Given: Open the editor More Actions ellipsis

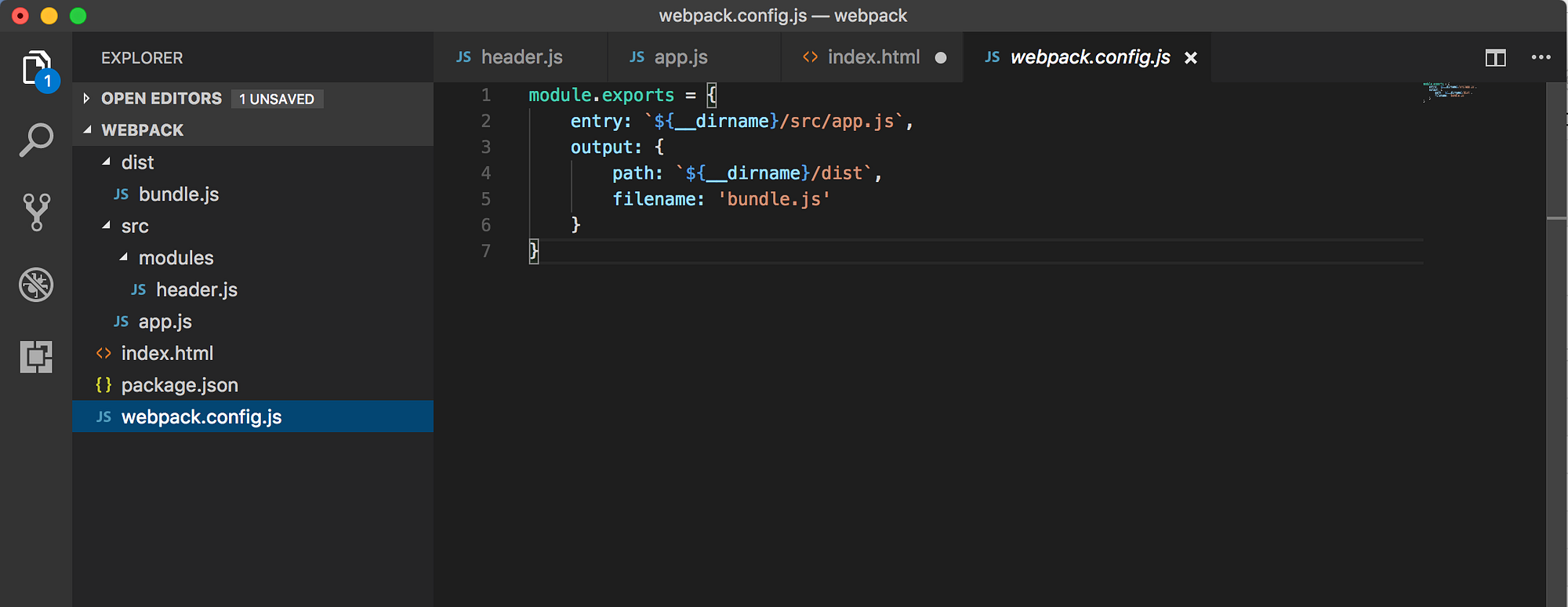Looking at the screenshot, I should click(x=1541, y=57).
